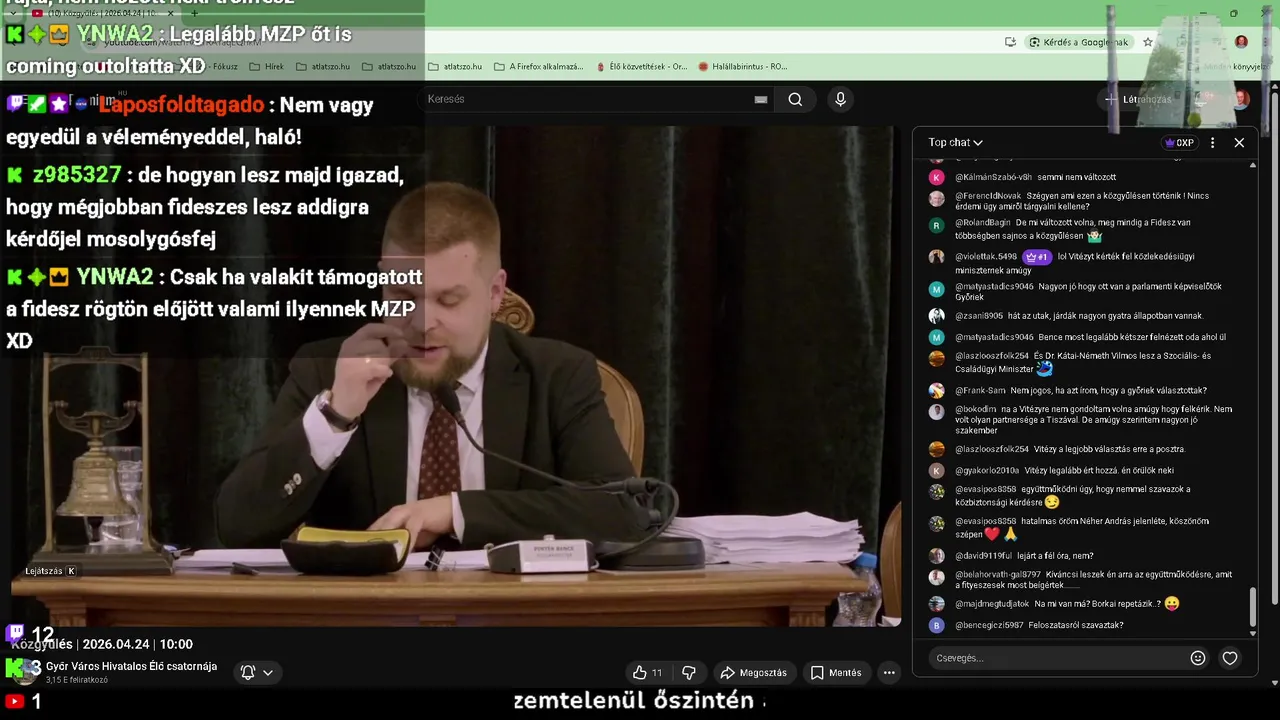Click the Létrehozás create button
Screen dimensions: 1280x720
pos(1138,99)
